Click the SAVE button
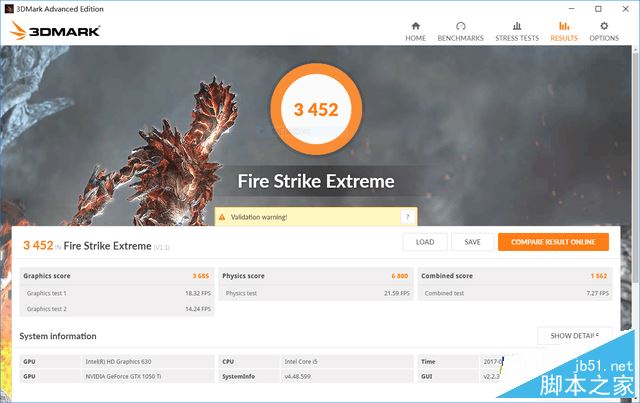Viewport: 640px width, 403px height. pos(473,242)
